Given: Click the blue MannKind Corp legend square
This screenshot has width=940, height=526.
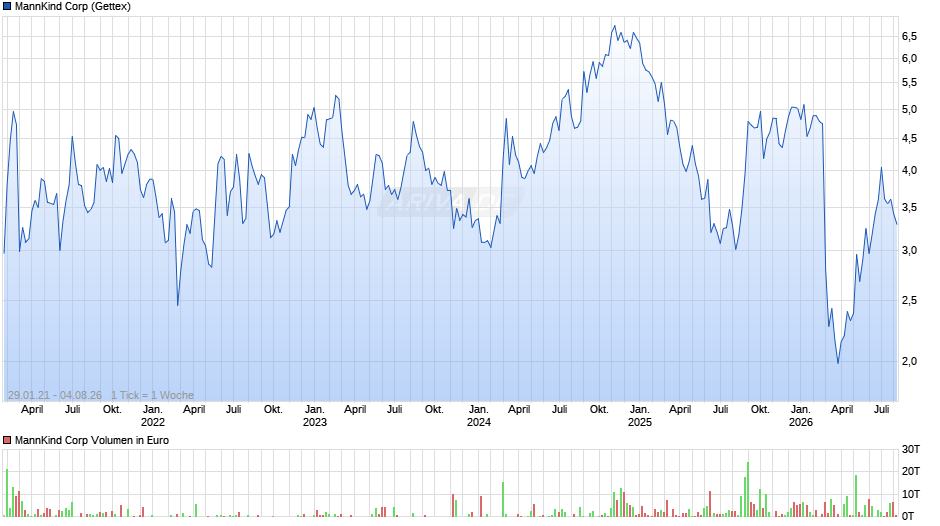Looking at the screenshot, I should click(x=7, y=7).
